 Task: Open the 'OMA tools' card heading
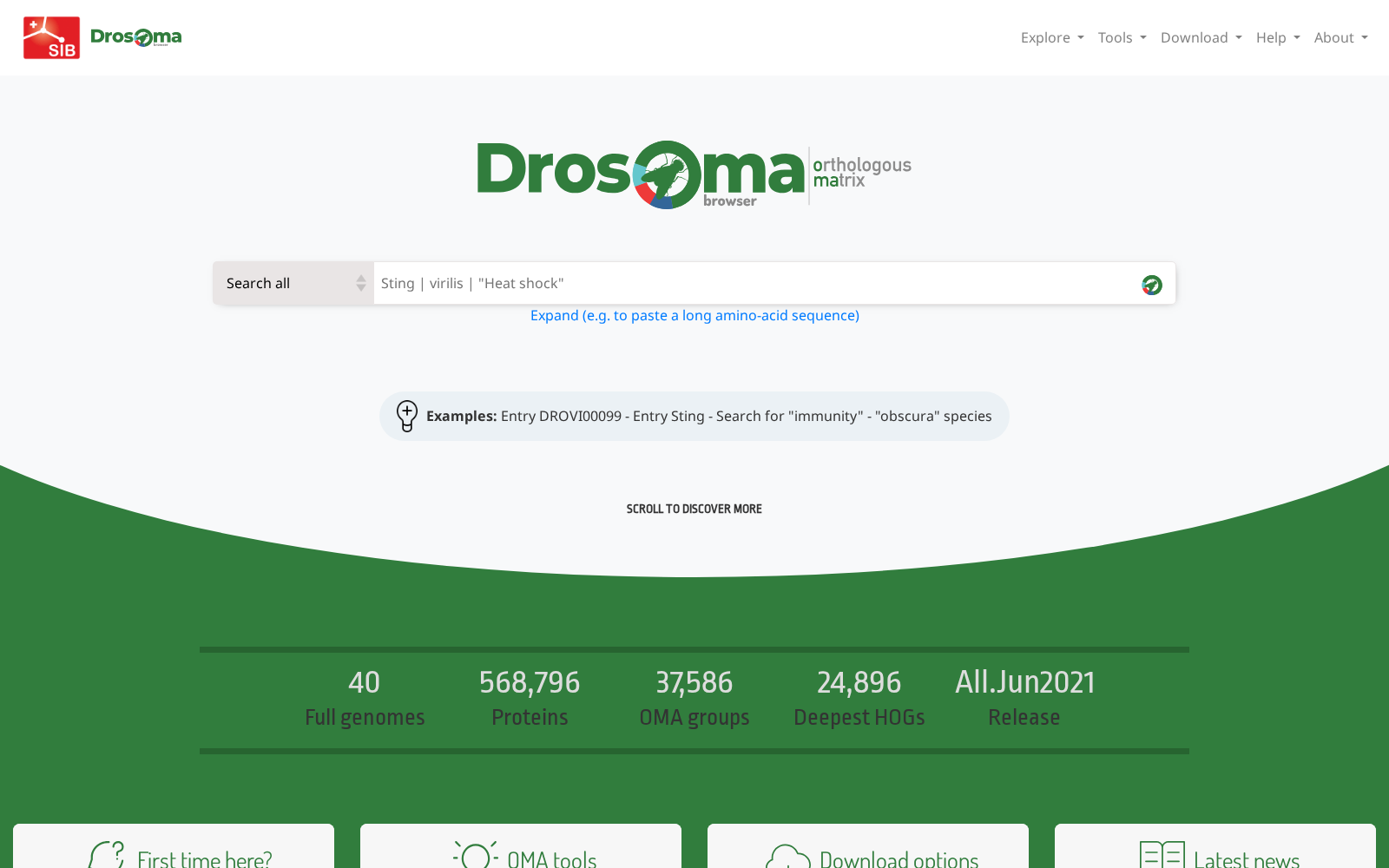[551, 858]
